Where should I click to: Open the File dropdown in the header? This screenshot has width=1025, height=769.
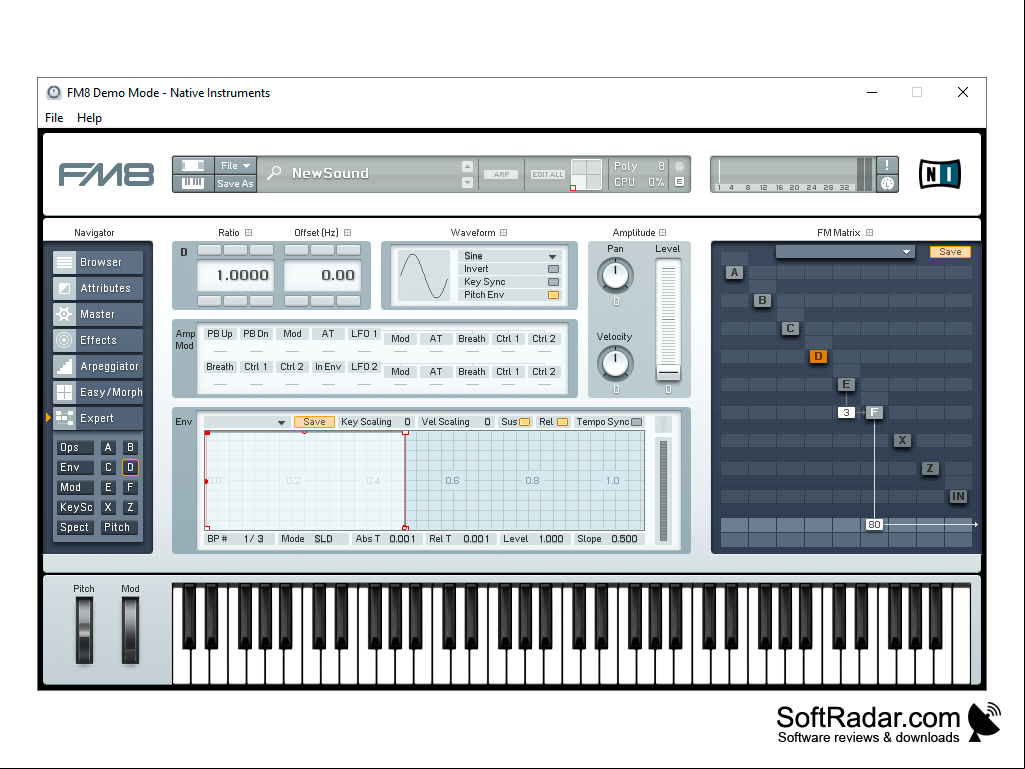coord(235,165)
